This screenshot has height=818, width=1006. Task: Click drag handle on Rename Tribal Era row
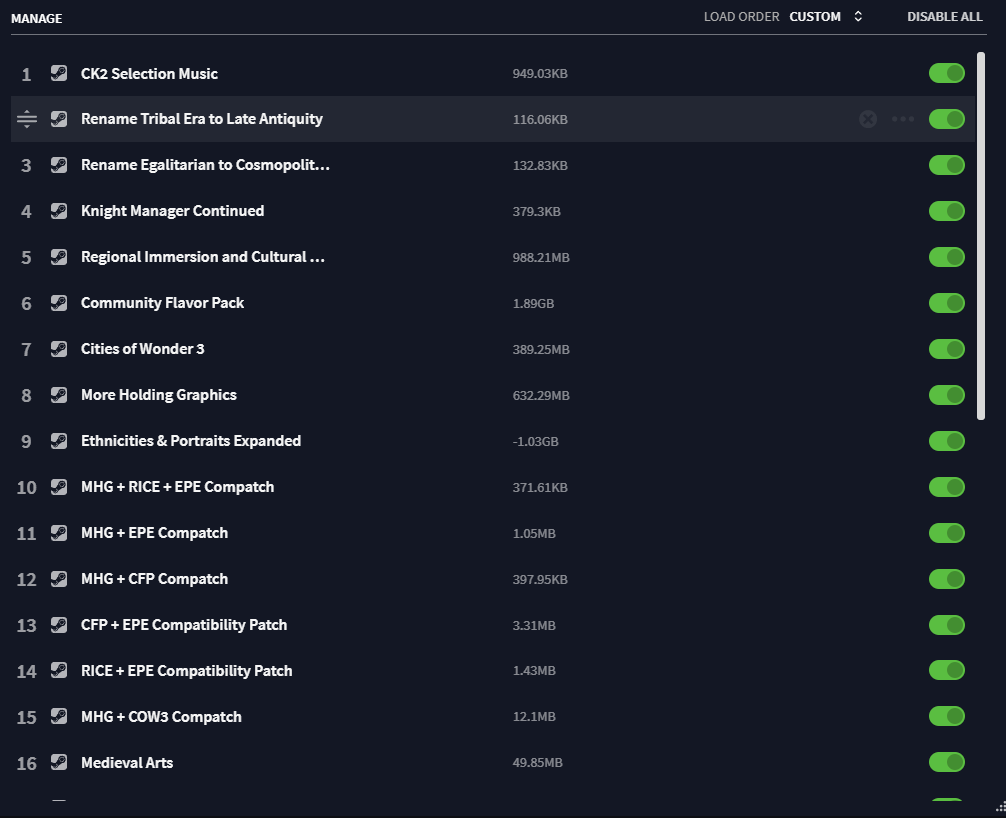[x=27, y=119]
